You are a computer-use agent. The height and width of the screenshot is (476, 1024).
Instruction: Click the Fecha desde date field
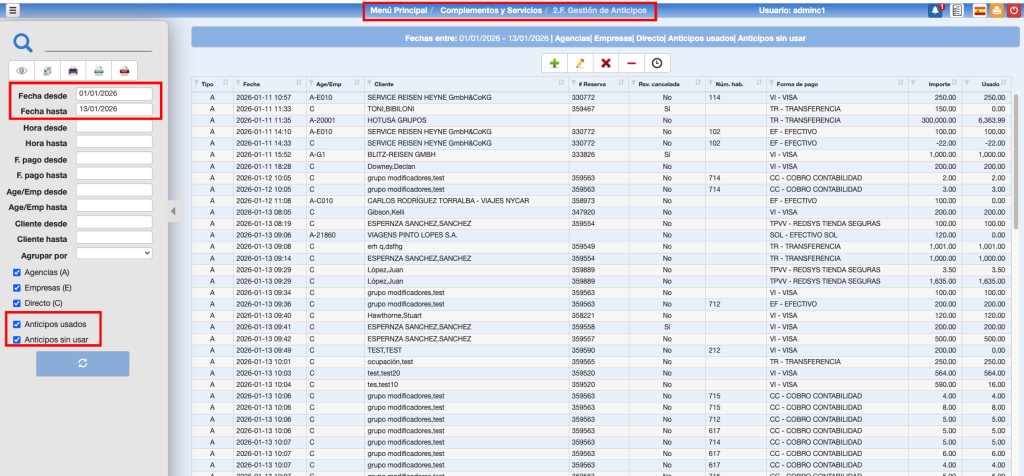(114, 93)
